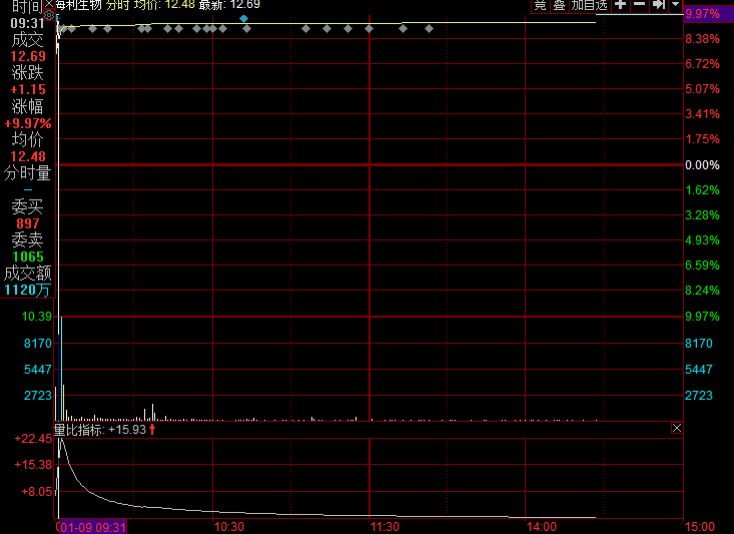
Task: Close the info panel with top-left X
Action: pyautogui.click(x=49, y=4)
